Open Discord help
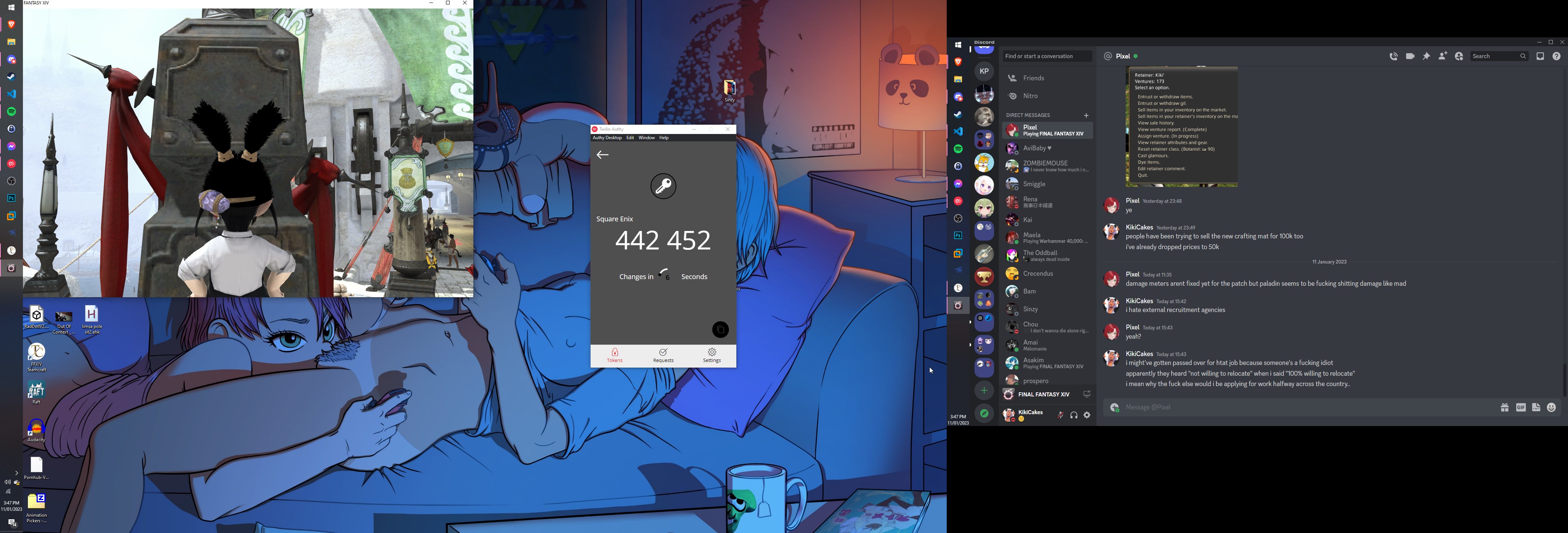This screenshot has width=1568, height=533. [x=1557, y=56]
